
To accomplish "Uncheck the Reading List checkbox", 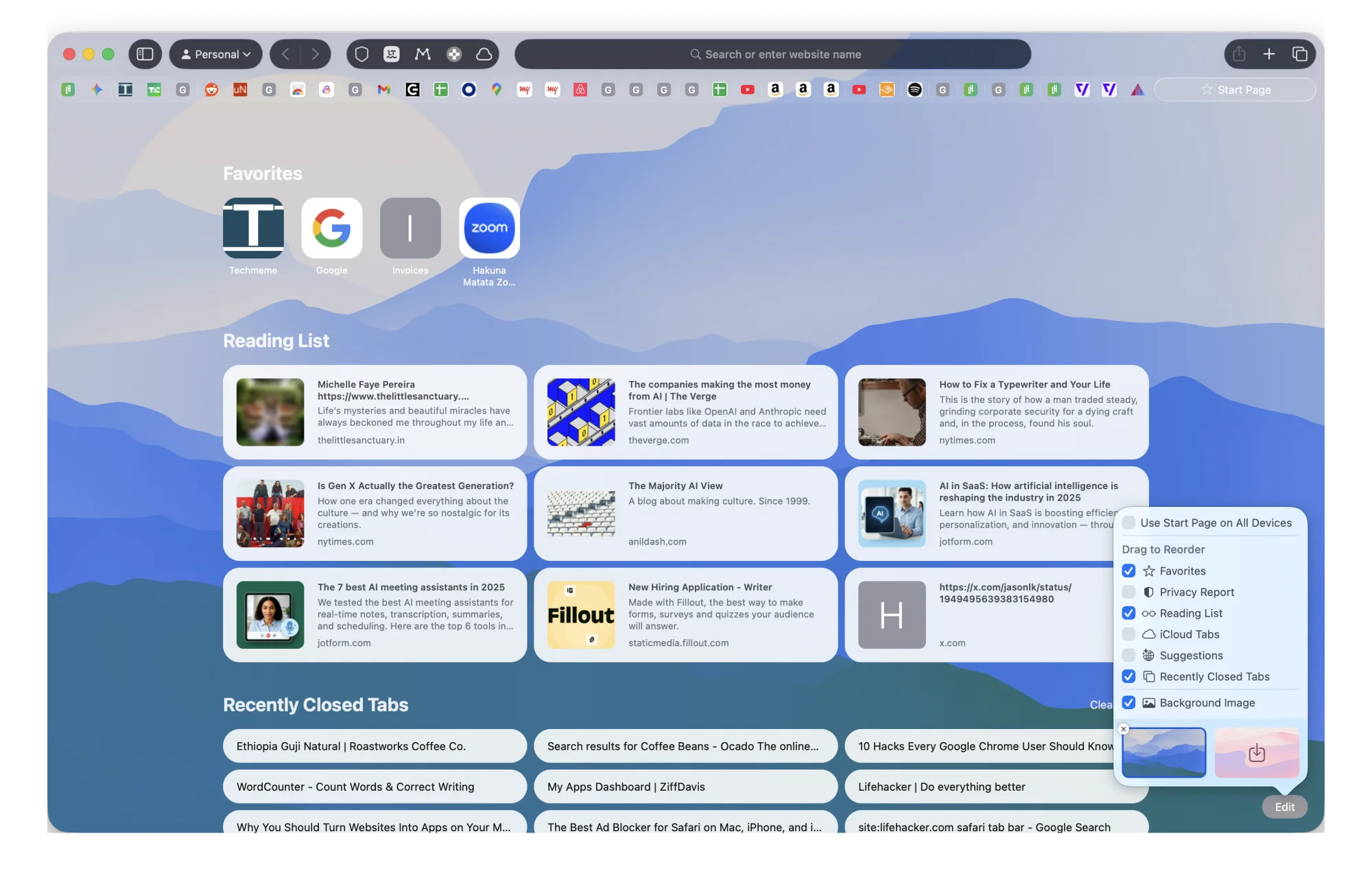I will coord(1128,613).
